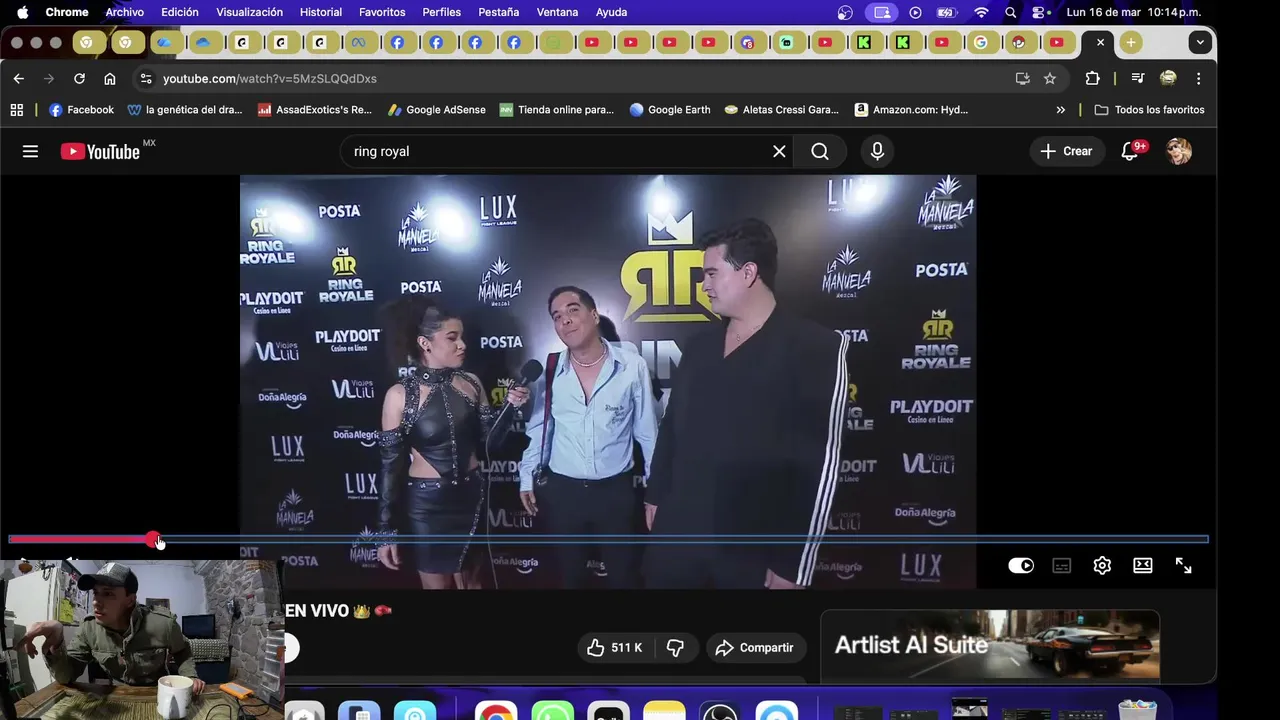Open Chrome home page button
This screenshot has height=720, width=1280.
(x=110, y=78)
